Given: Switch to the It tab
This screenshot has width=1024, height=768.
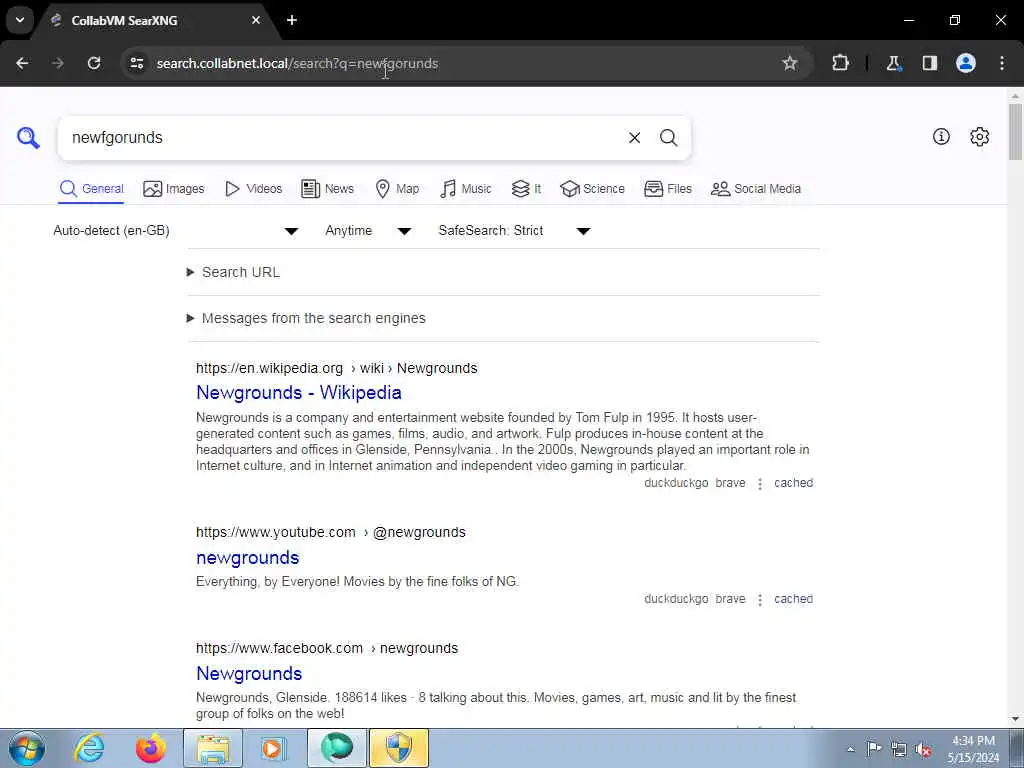Looking at the screenshot, I should click(x=526, y=189).
